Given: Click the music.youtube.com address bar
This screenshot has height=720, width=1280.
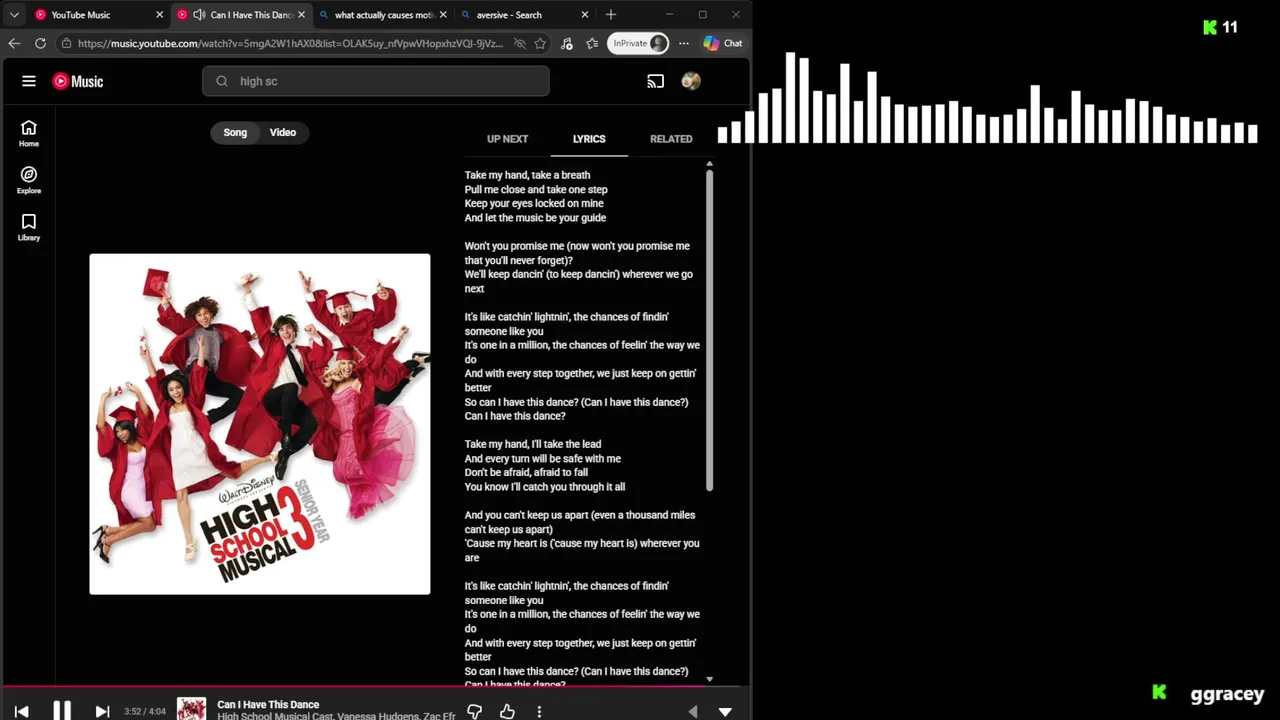Looking at the screenshot, I should click(x=290, y=43).
